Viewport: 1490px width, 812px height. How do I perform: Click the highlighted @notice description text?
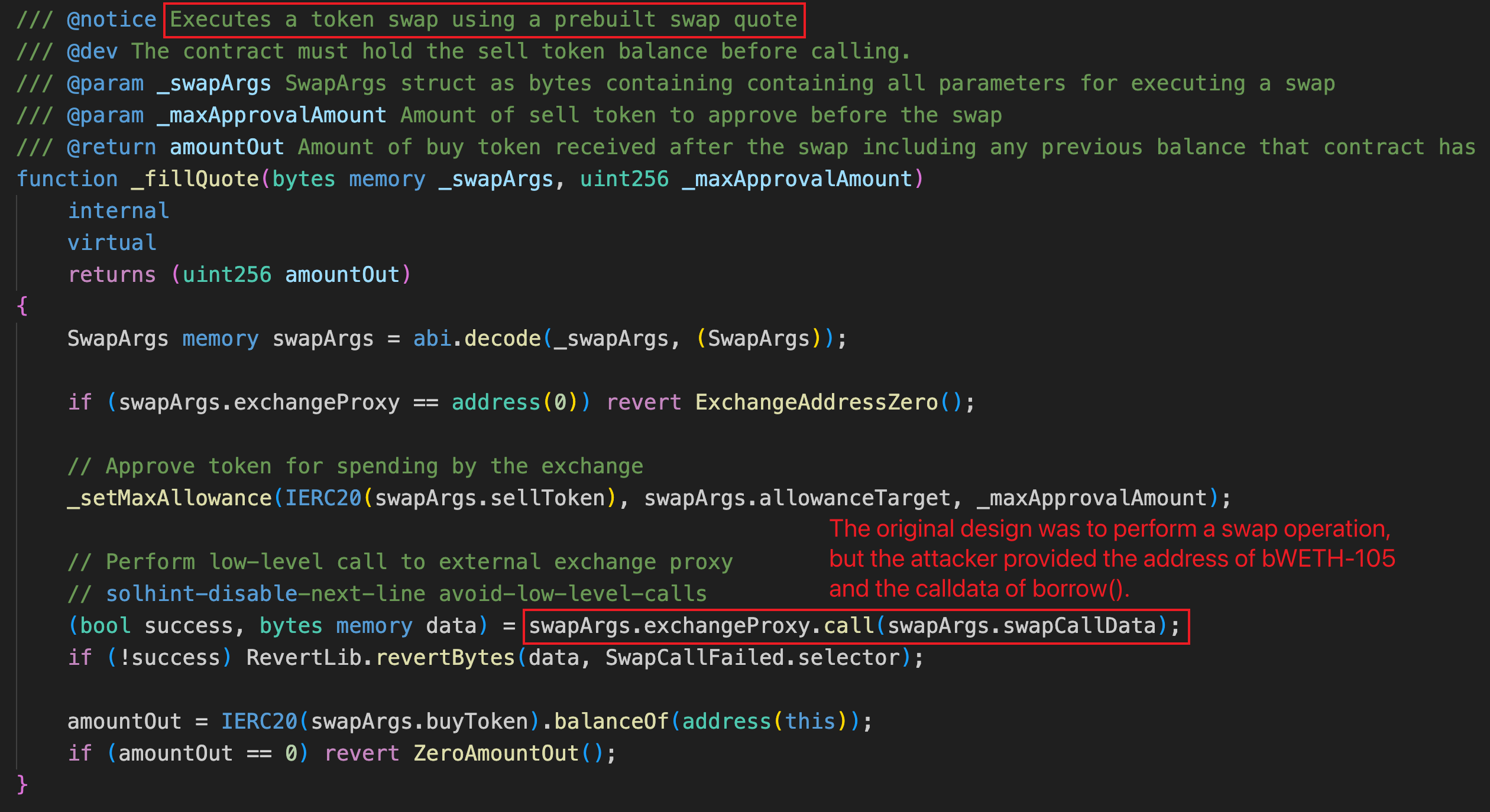point(483,20)
